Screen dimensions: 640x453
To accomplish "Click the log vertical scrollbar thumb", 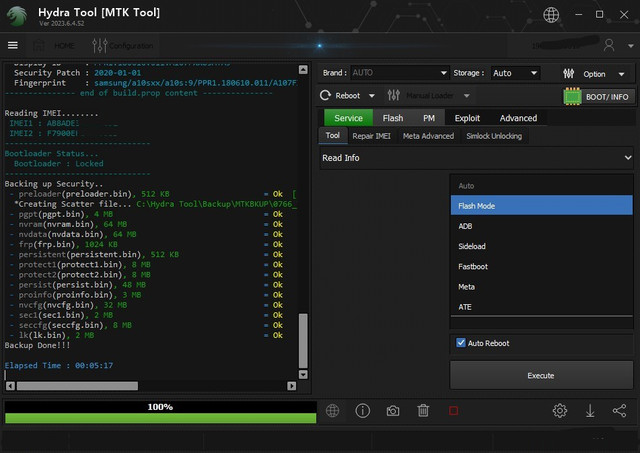I will click(303, 341).
